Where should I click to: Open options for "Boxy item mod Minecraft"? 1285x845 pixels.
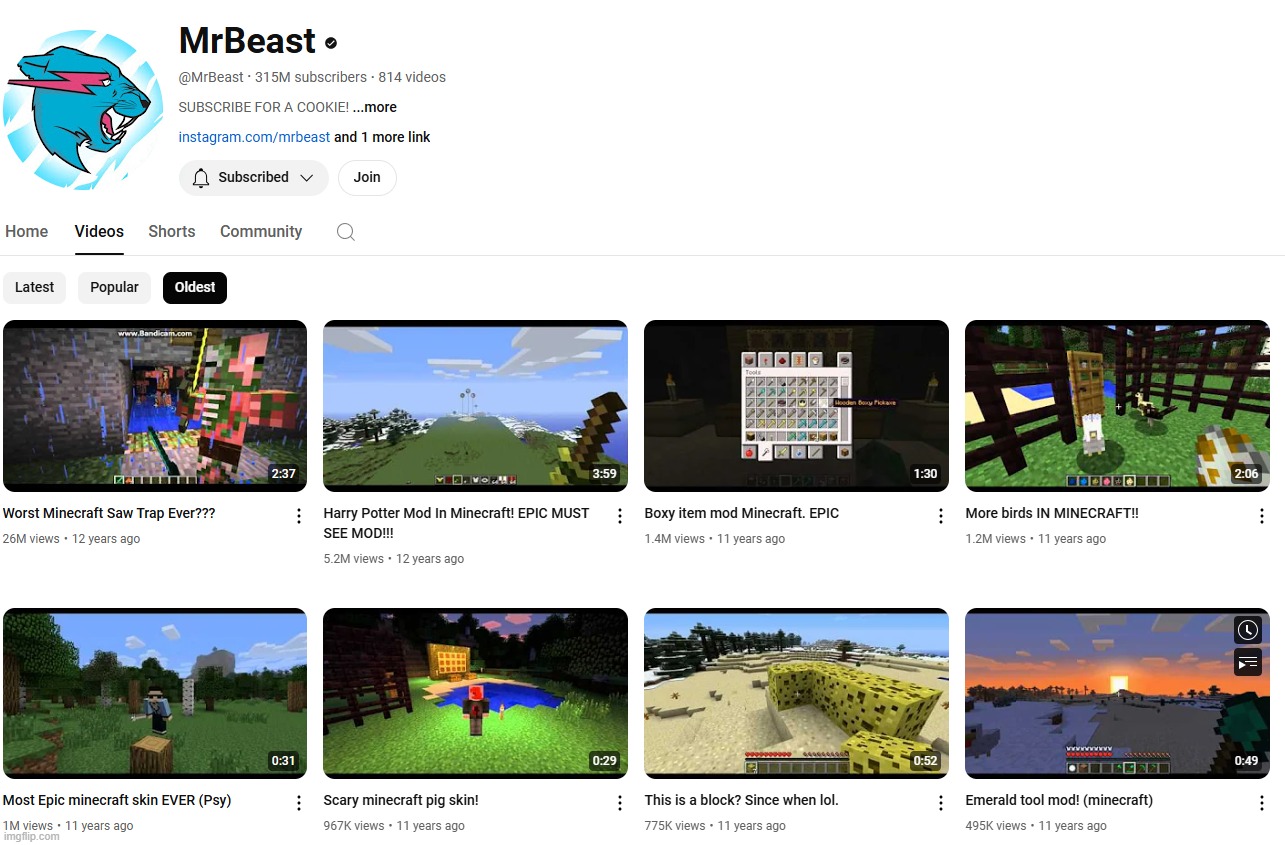940,515
